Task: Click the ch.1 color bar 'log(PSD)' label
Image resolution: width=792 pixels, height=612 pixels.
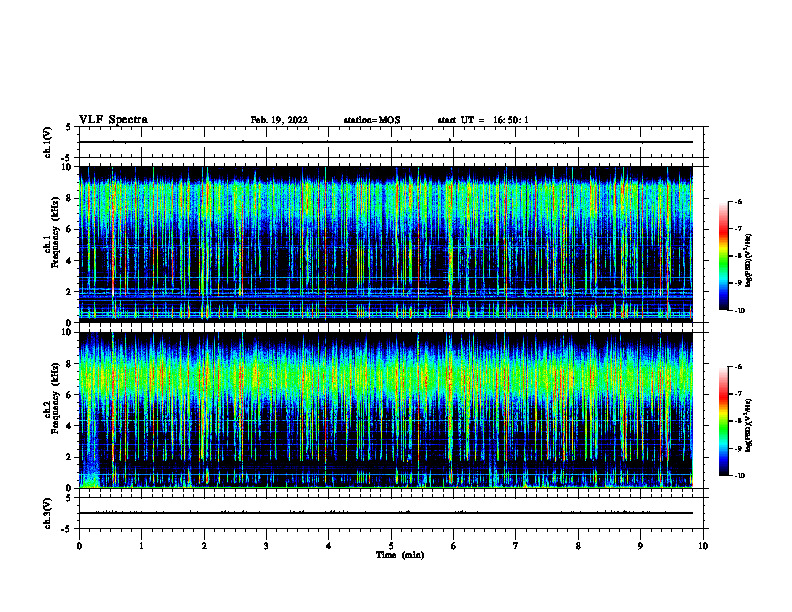Action: 749,260
